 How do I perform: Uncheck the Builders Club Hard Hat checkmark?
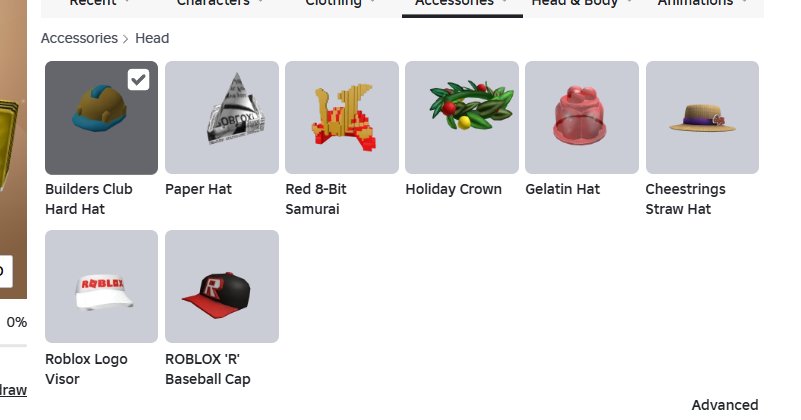coord(138,80)
